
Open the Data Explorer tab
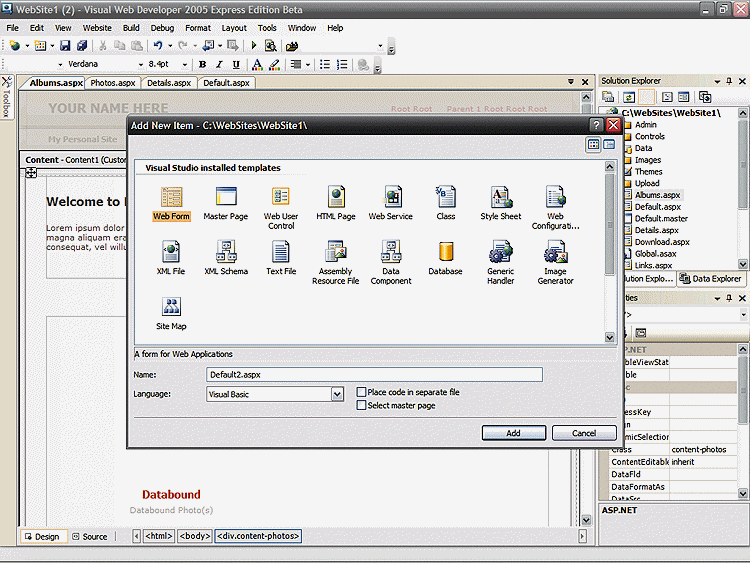pyautogui.click(x=710, y=279)
